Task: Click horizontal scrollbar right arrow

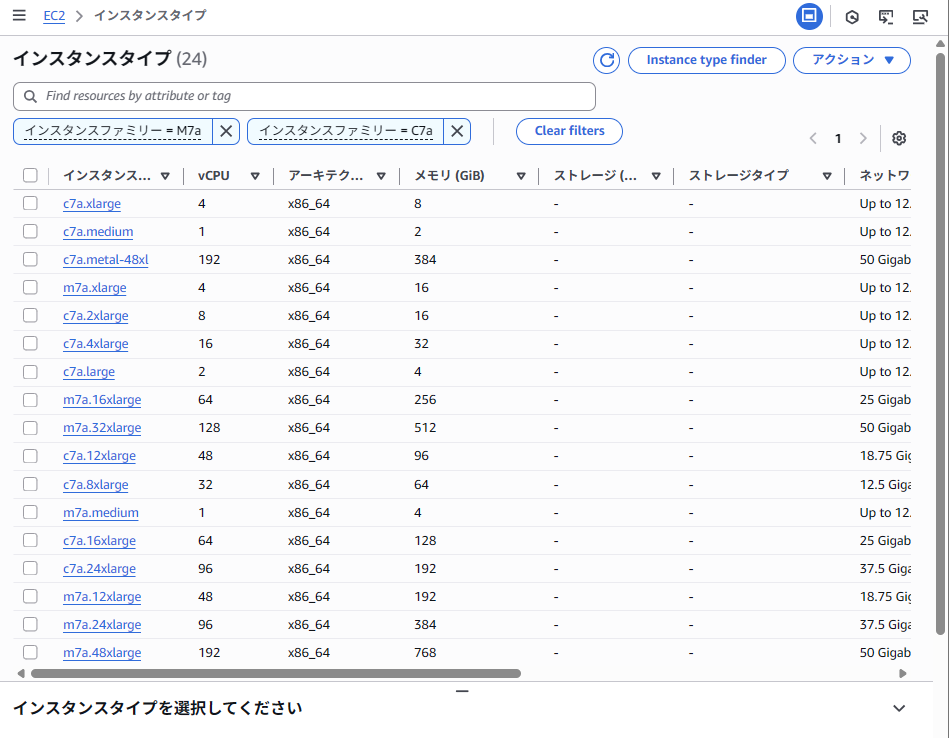Action: [903, 673]
